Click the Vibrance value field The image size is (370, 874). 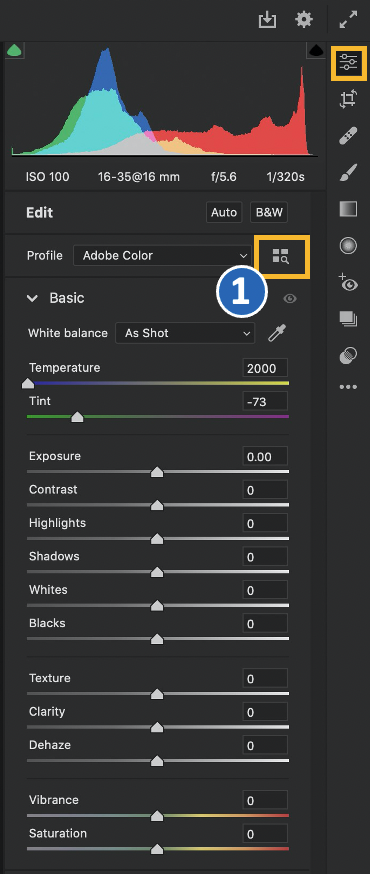[x=265, y=800]
